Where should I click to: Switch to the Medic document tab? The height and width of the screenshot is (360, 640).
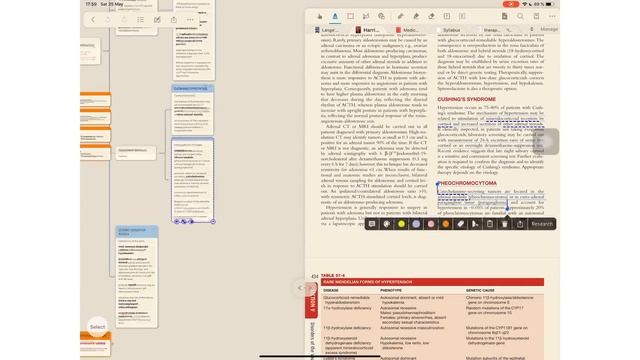point(407,30)
